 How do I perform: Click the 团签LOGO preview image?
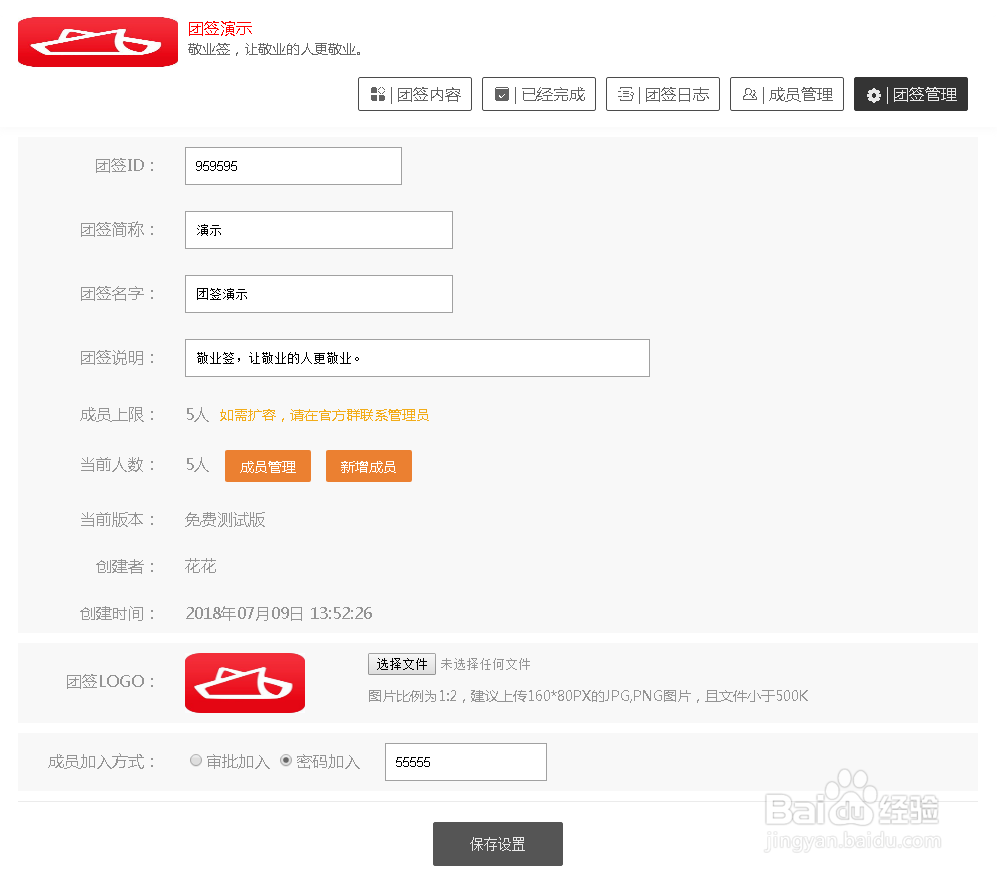coord(245,683)
